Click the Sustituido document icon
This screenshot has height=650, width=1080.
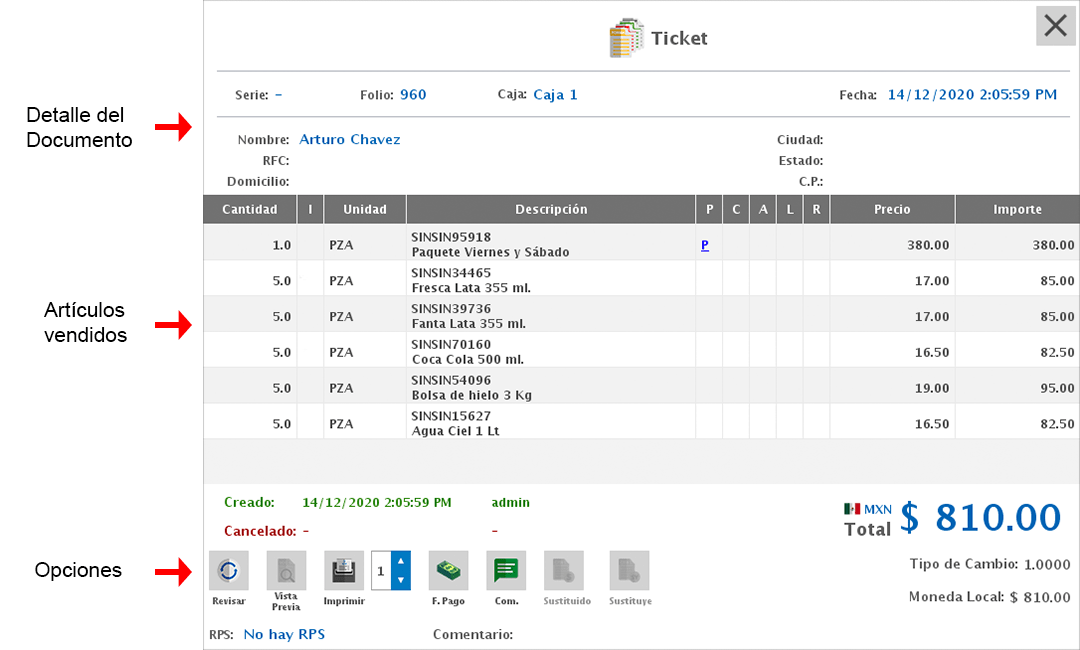tap(564, 570)
